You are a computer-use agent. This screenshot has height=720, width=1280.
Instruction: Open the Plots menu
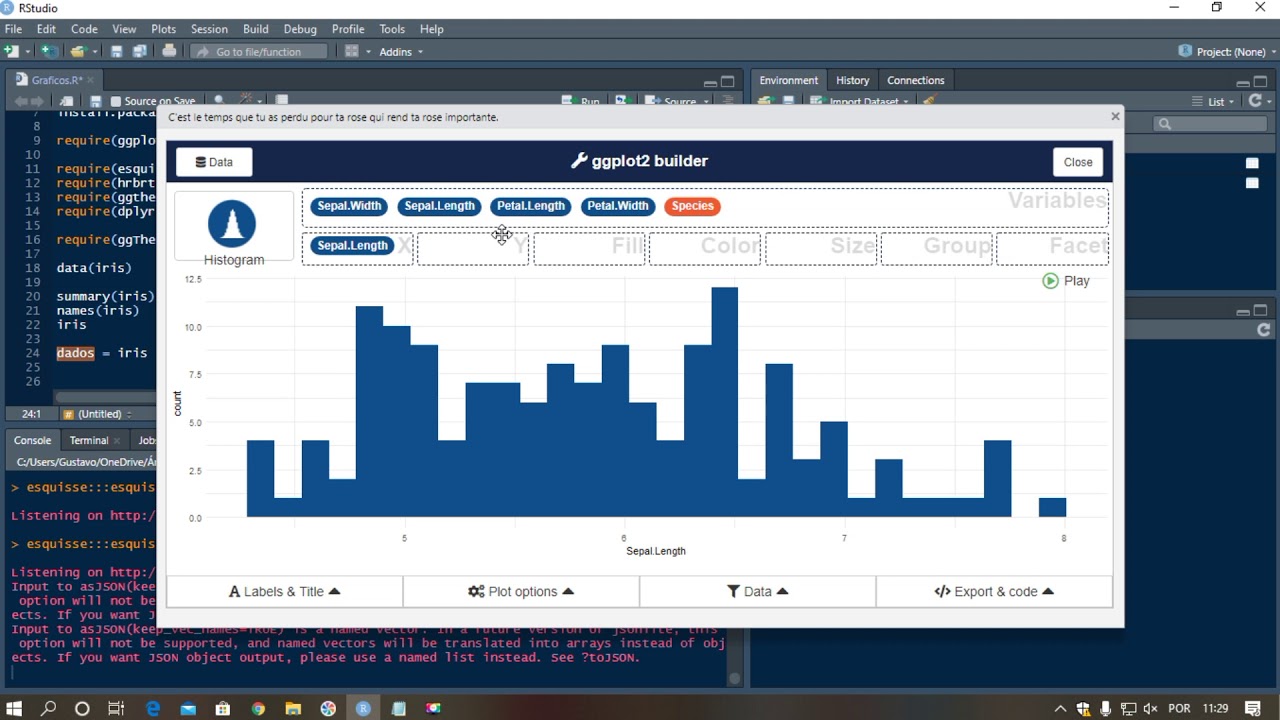point(163,29)
